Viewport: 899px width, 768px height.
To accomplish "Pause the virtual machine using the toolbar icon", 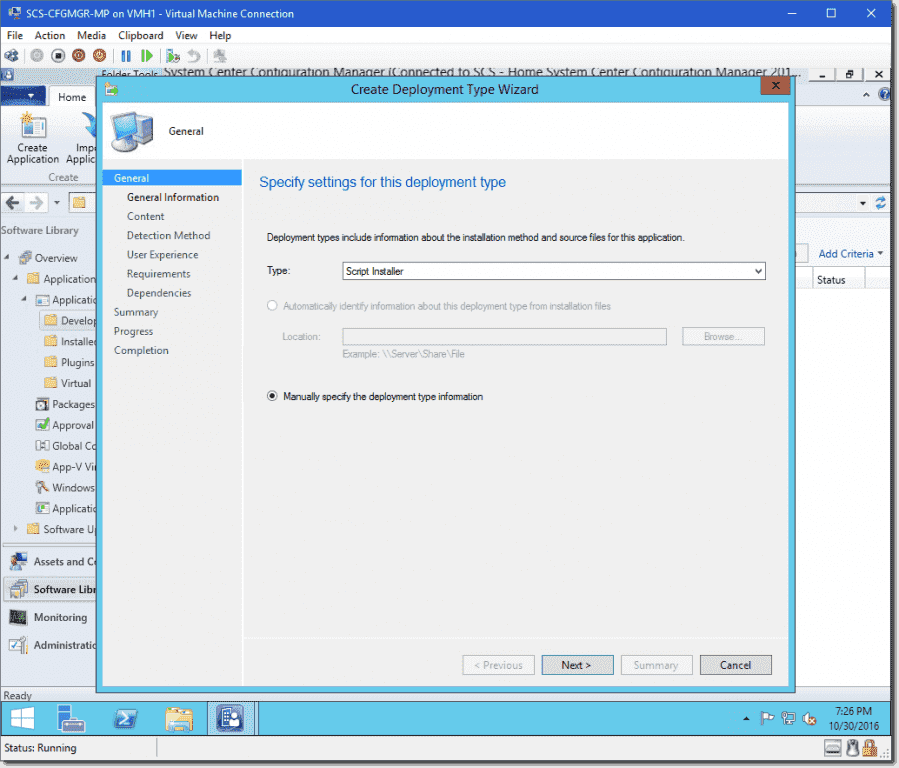I will point(127,55).
